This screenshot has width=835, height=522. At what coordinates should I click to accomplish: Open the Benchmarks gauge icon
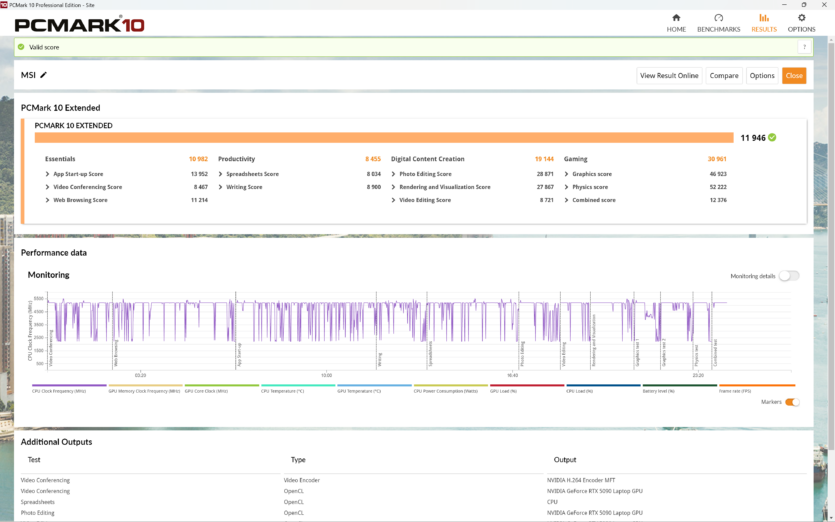click(718, 18)
